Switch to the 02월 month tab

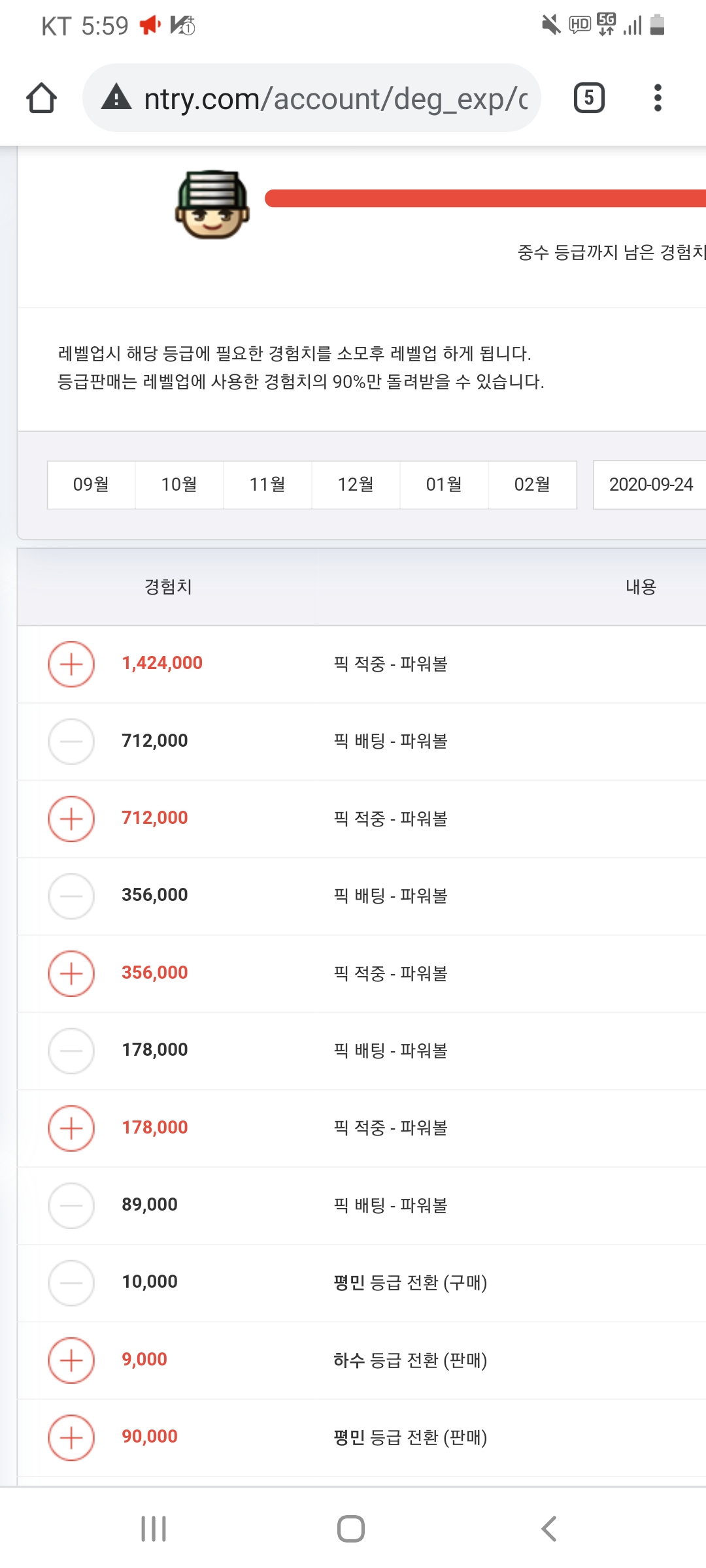point(532,485)
